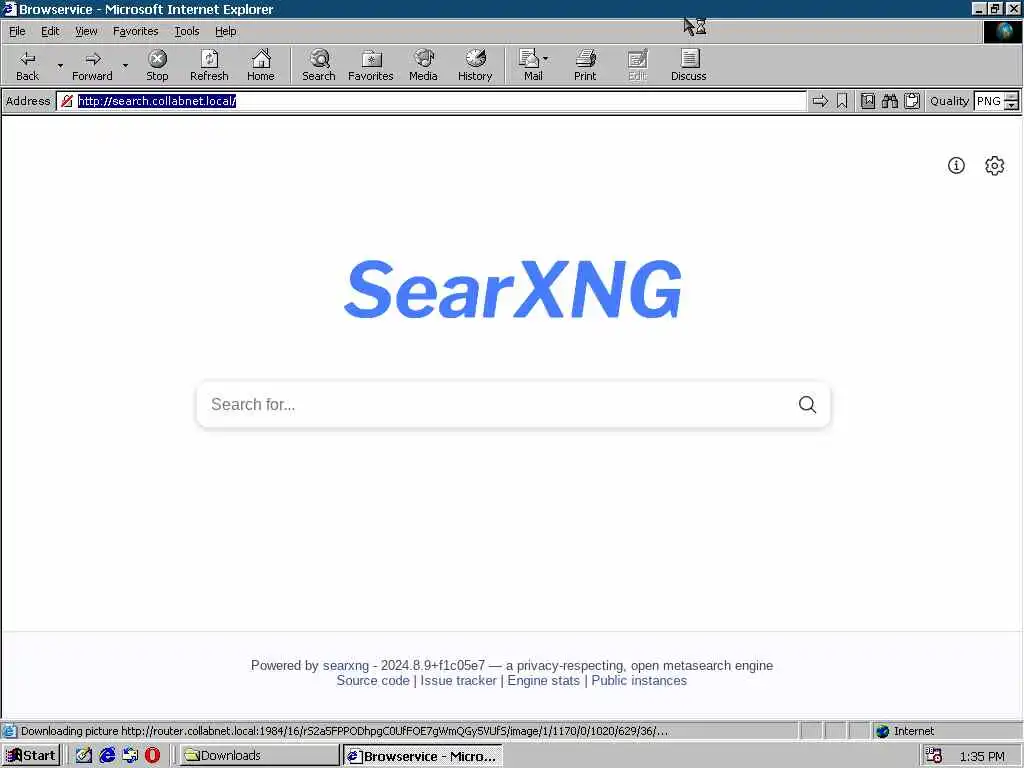The width and height of the screenshot is (1024, 768).
Task: Open the Forward history dropdown arrow
Action: click(x=125, y=65)
